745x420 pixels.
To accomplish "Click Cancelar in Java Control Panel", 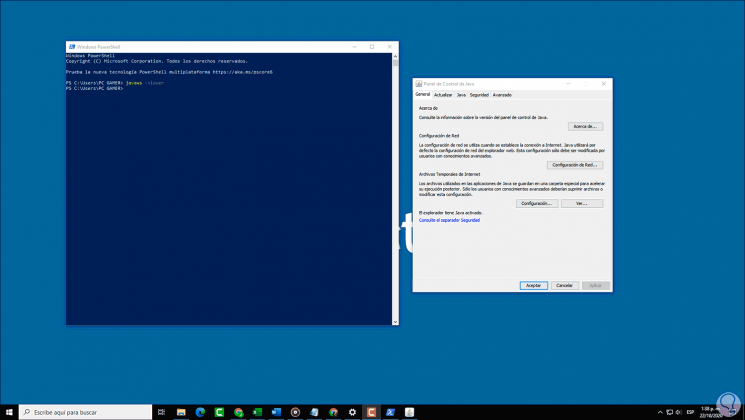I will click(564, 286).
